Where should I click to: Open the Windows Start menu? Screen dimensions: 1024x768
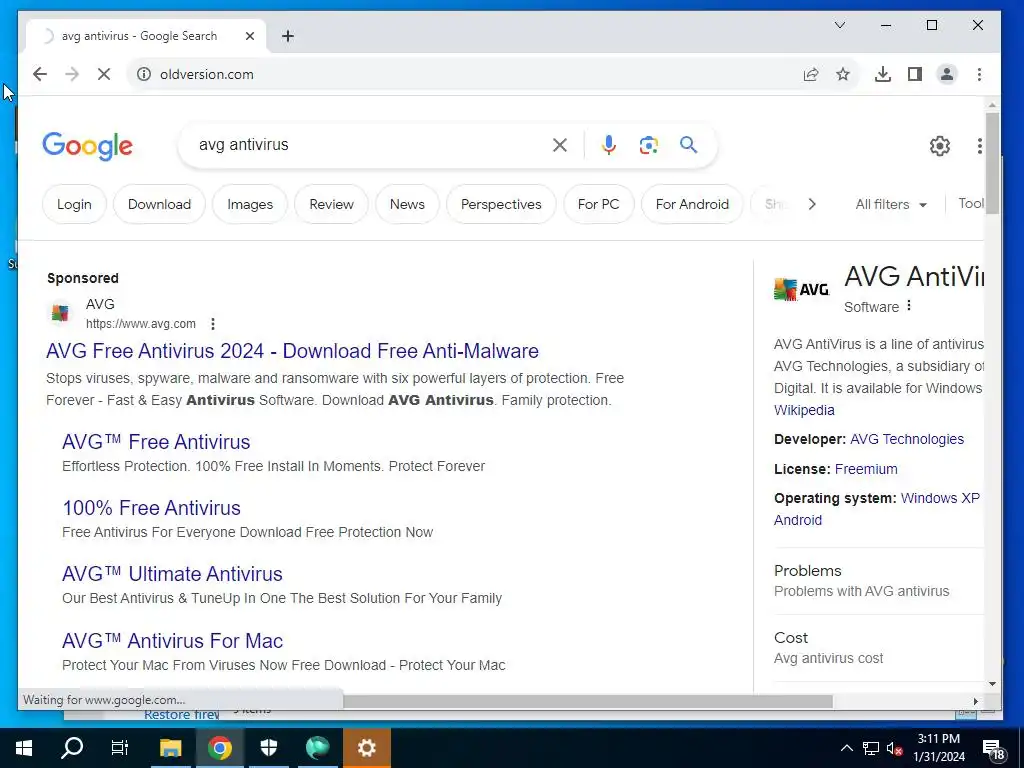[x=24, y=748]
